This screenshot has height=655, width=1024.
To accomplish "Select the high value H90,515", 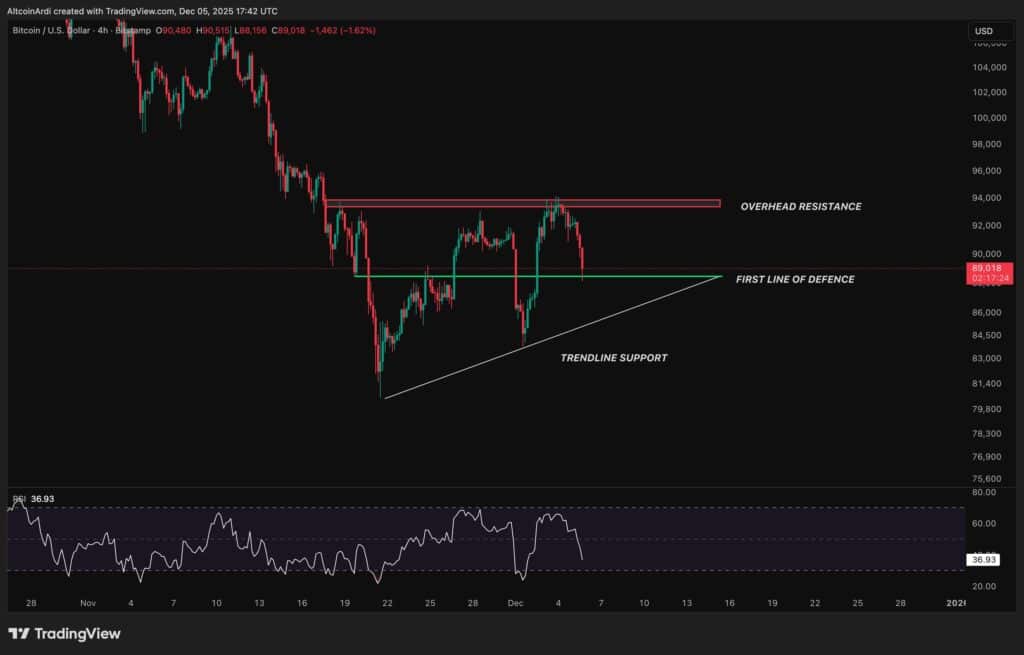I will (213, 30).
